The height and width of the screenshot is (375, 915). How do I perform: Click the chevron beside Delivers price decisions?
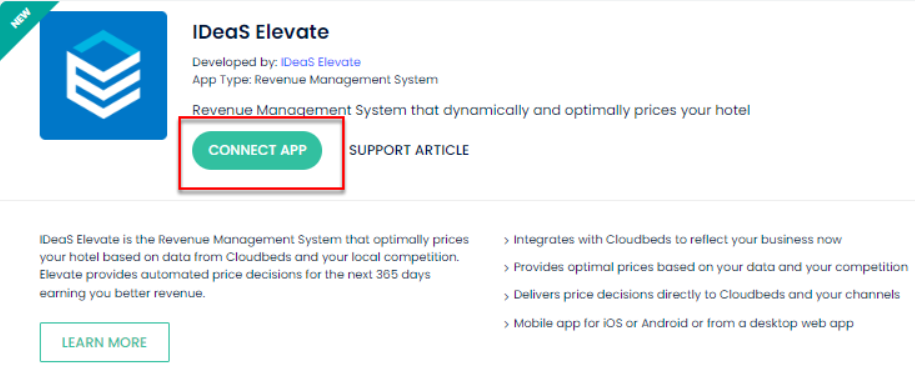506,296
